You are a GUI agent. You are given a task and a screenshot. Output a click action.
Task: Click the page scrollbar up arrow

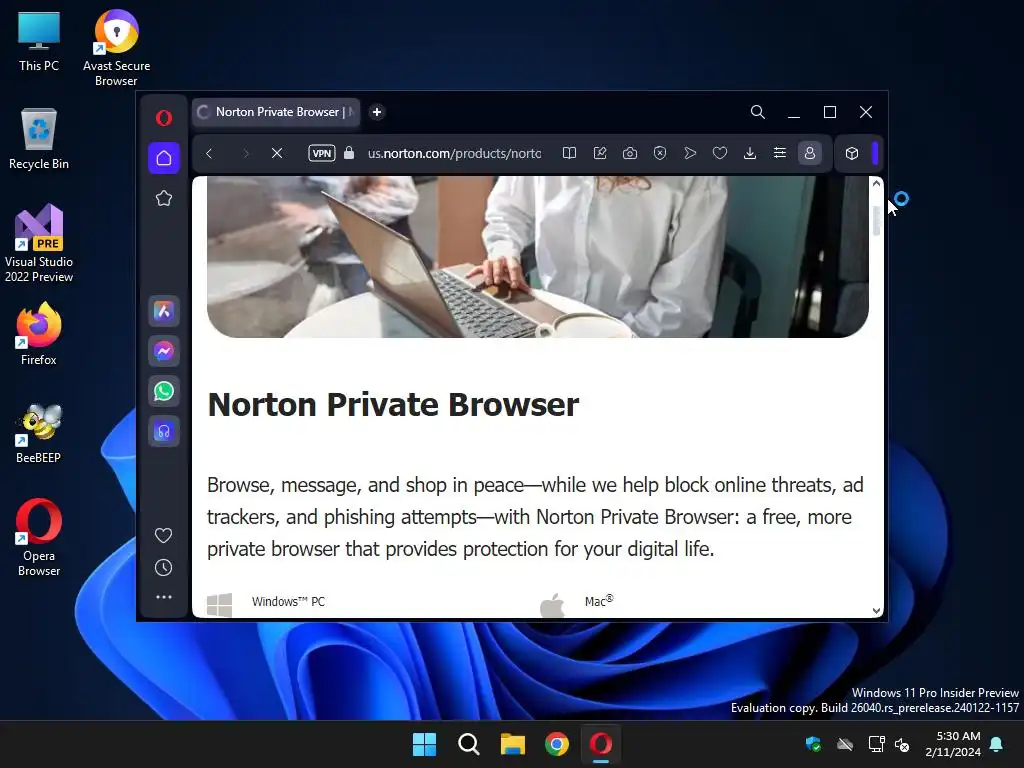(876, 184)
